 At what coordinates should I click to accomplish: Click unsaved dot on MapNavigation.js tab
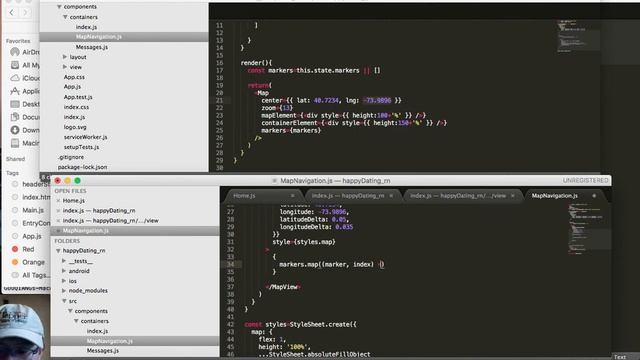coord(594,196)
